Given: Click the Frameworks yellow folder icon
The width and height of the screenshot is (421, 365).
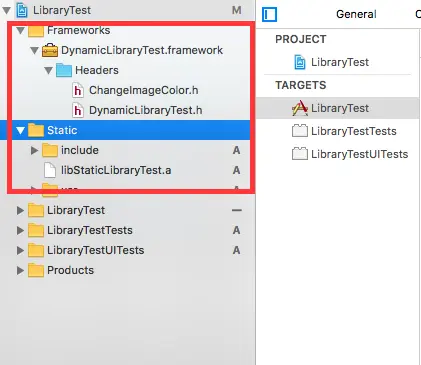Looking at the screenshot, I should [36, 31].
